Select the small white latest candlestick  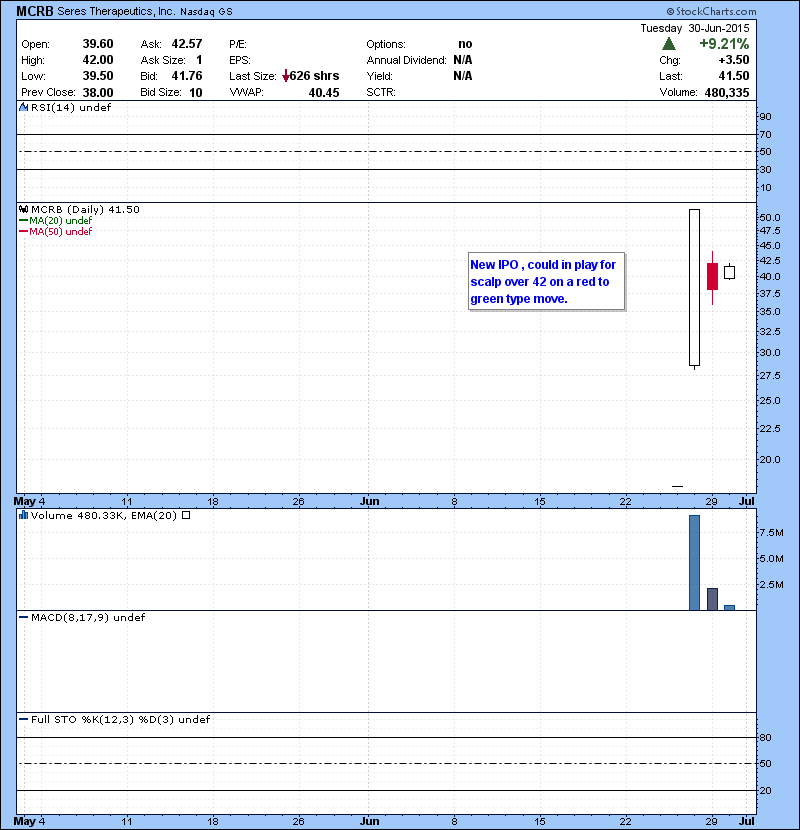(x=730, y=272)
